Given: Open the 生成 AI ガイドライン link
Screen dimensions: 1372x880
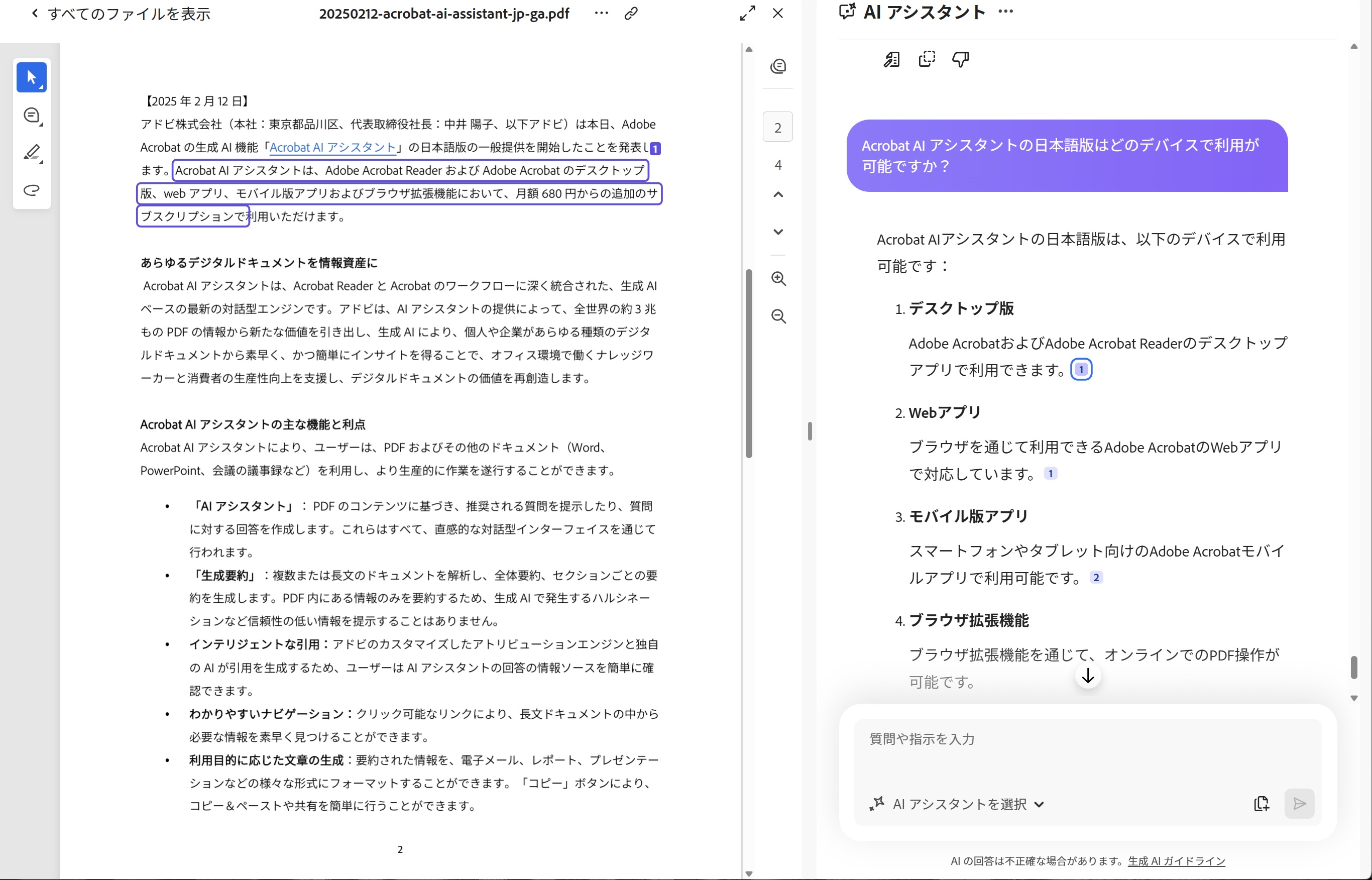Looking at the screenshot, I should (x=1176, y=860).
